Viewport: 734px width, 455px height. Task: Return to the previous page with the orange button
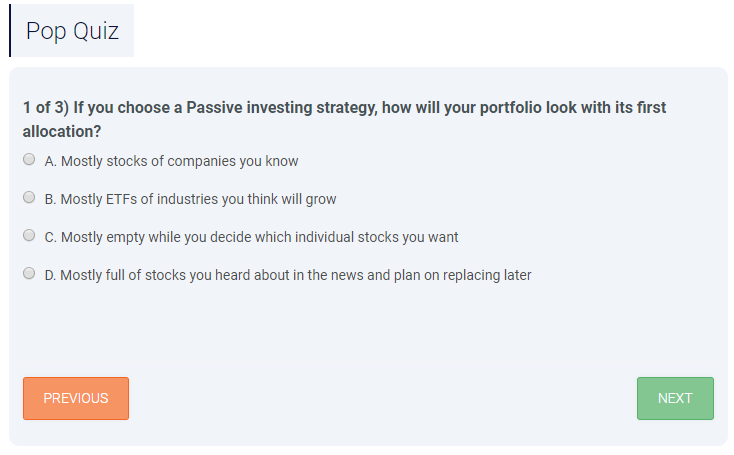pyautogui.click(x=76, y=398)
